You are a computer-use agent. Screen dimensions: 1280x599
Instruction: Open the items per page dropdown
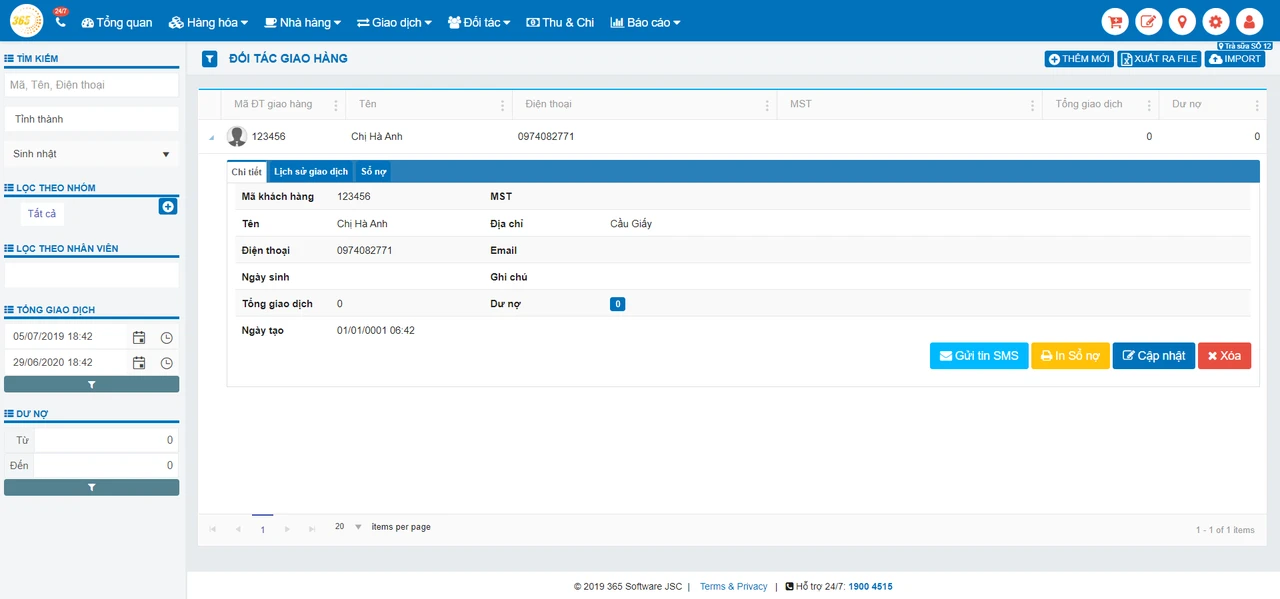click(x=348, y=527)
